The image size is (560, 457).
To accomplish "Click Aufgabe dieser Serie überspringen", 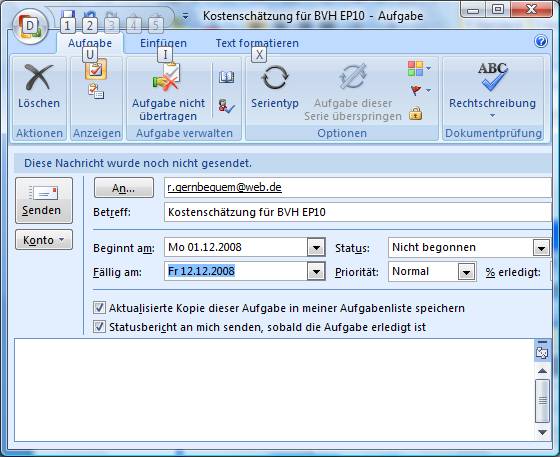I will click(353, 92).
